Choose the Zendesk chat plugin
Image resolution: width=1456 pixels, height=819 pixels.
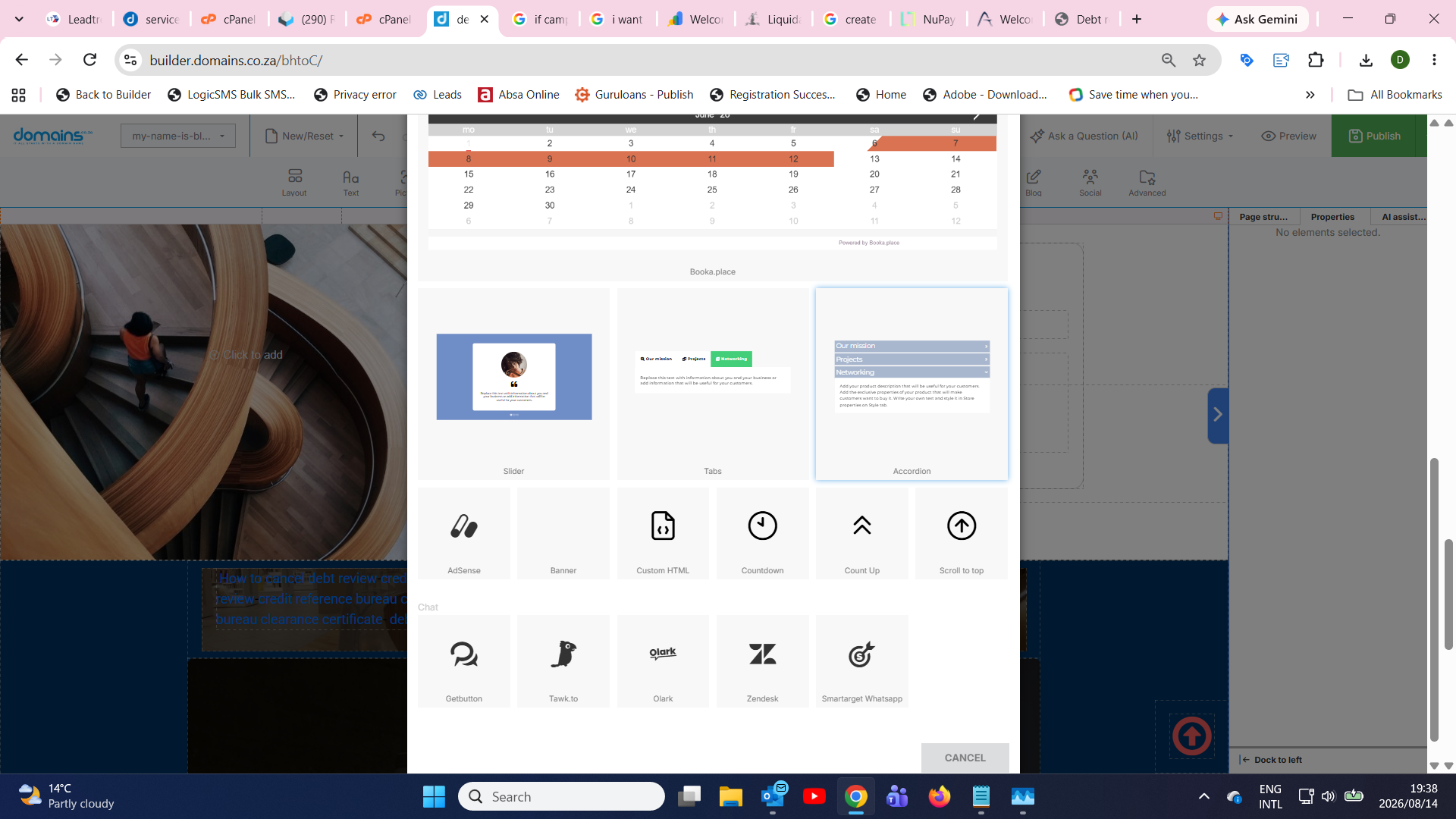coord(762,661)
